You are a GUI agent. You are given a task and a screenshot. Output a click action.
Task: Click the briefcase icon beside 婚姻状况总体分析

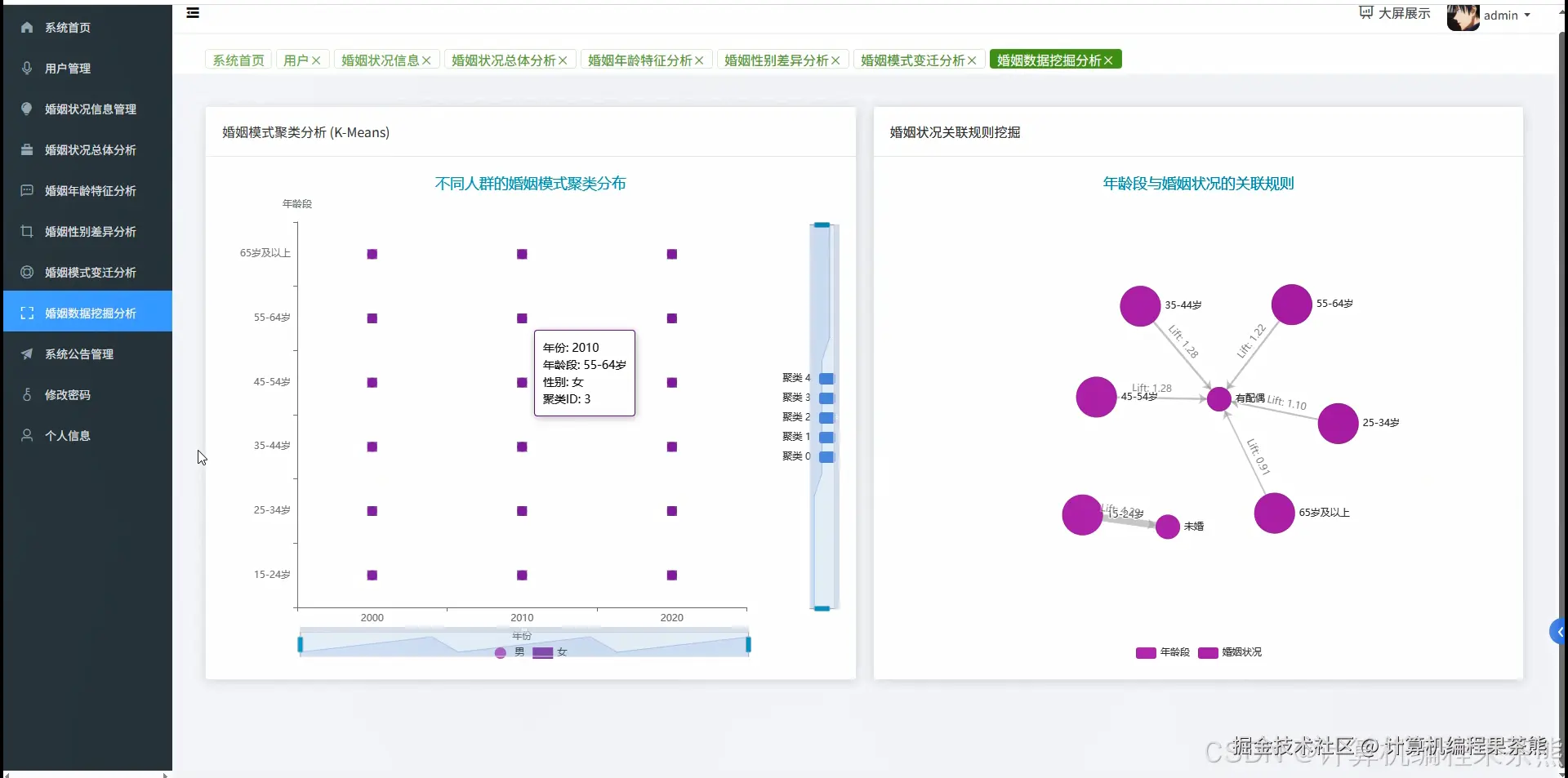click(27, 150)
